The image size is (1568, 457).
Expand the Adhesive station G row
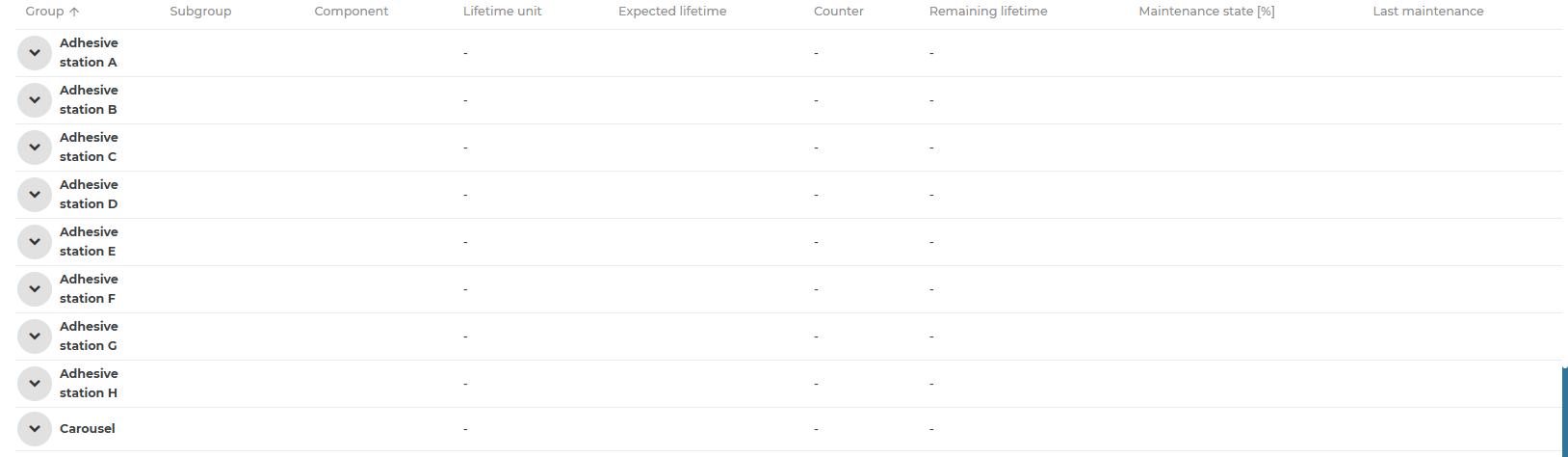point(35,336)
